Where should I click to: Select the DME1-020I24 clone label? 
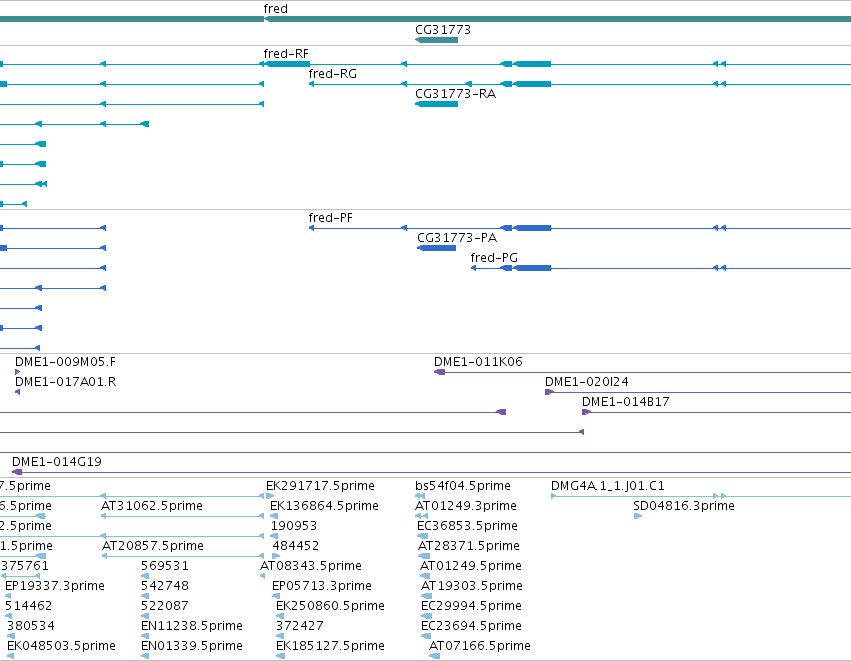(587, 382)
